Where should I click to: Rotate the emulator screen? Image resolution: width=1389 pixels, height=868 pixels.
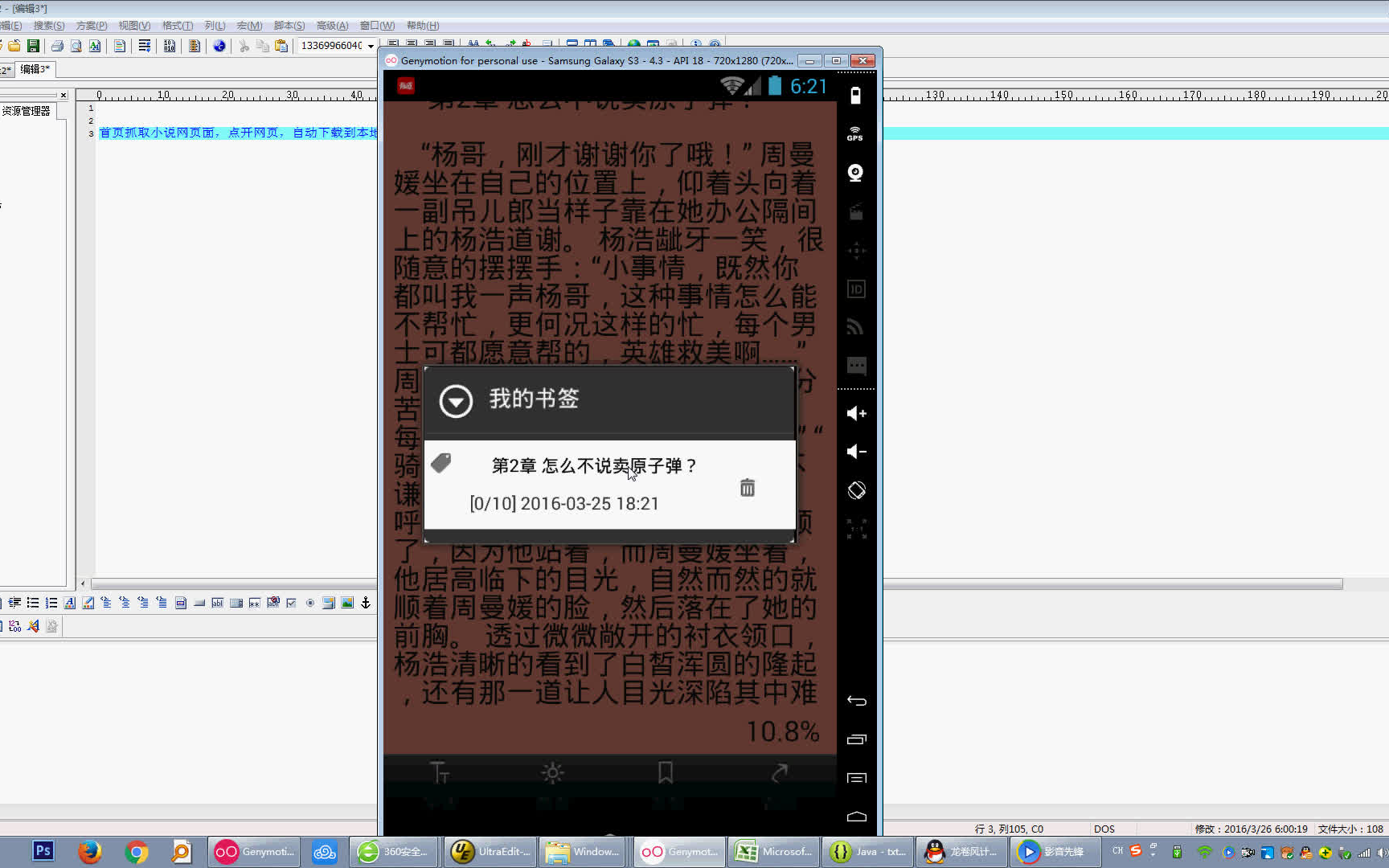[x=856, y=489]
